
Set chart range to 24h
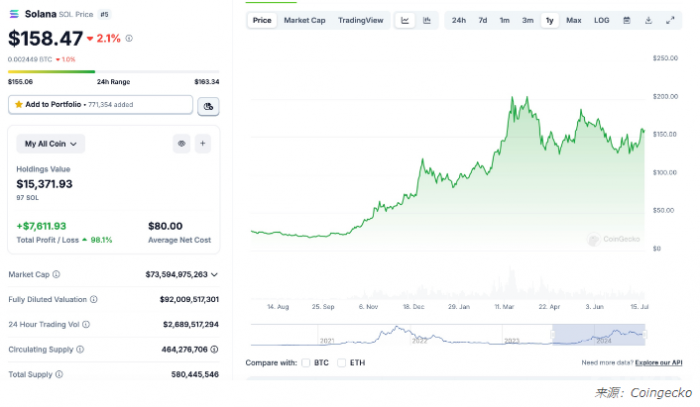[x=458, y=21]
